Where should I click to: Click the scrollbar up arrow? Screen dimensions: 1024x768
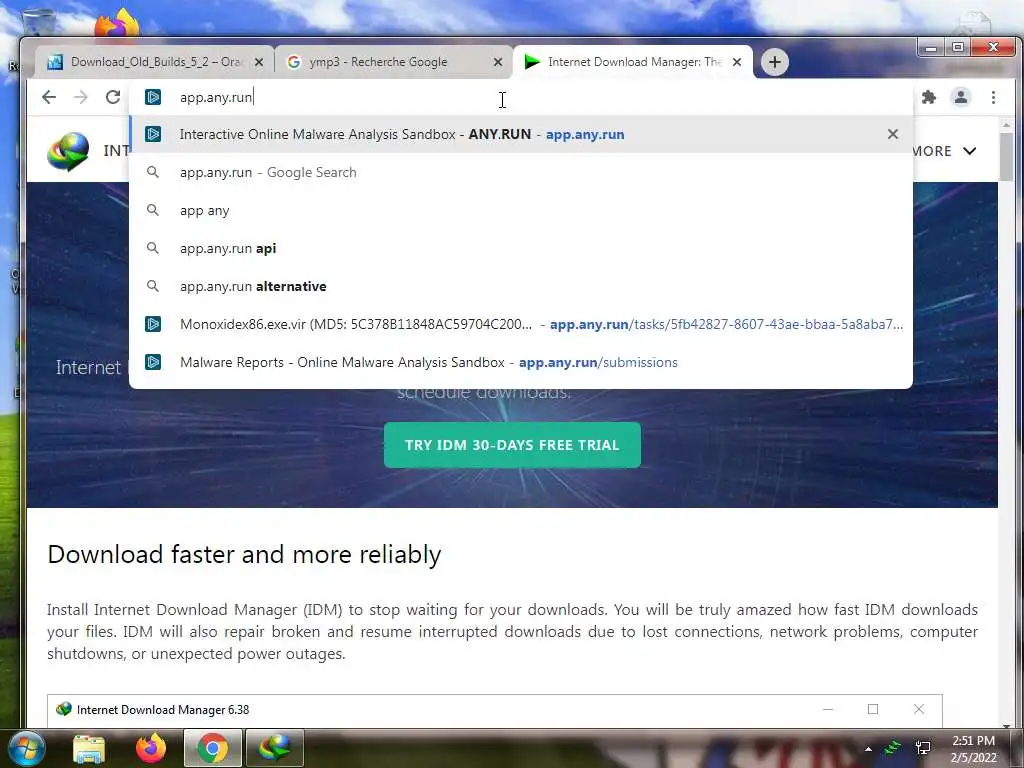click(1006, 124)
